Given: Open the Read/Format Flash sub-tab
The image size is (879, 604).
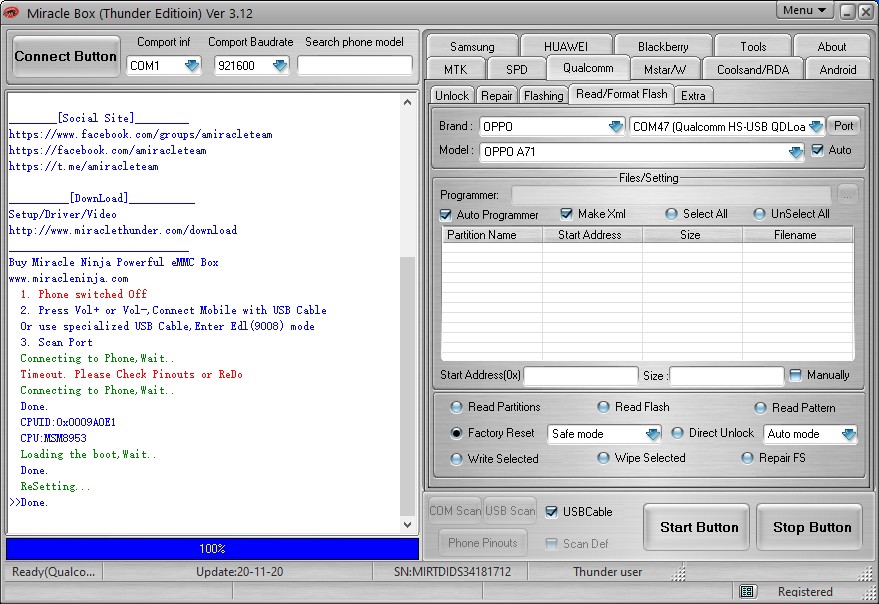Looking at the screenshot, I should click(621, 94).
